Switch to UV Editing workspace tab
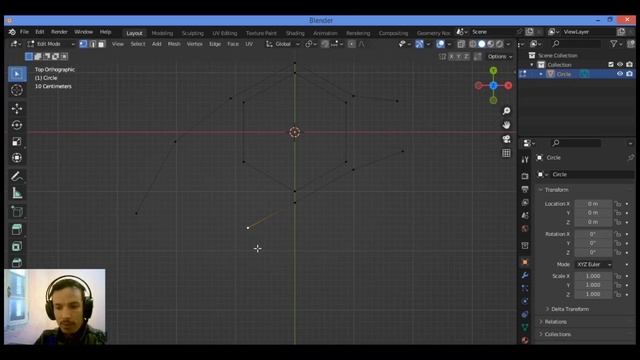 pyautogui.click(x=225, y=33)
